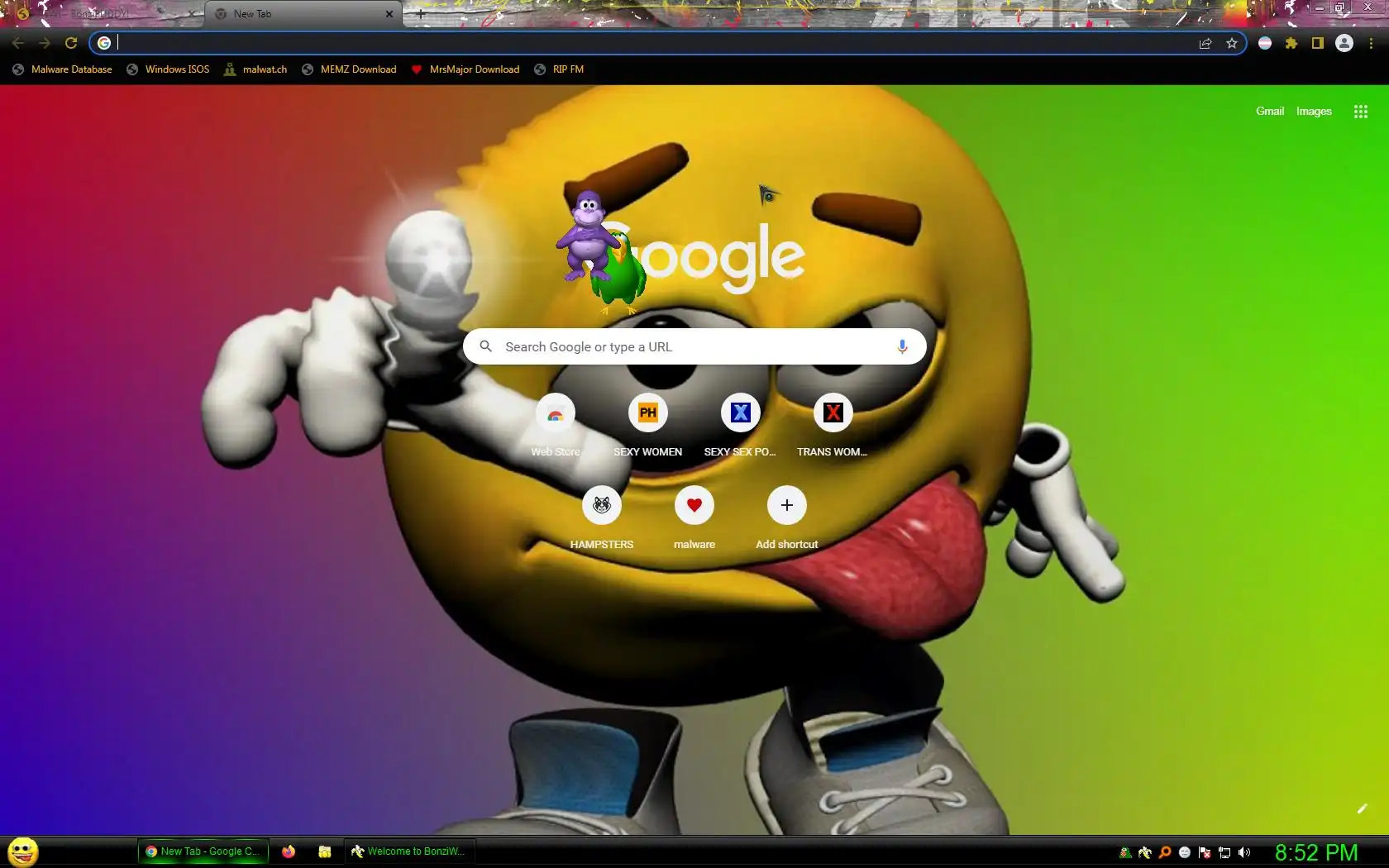The height and width of the screenshot is (868, 1389).
Task: Open the MEMZ Download bookmark
Action: 349,69
